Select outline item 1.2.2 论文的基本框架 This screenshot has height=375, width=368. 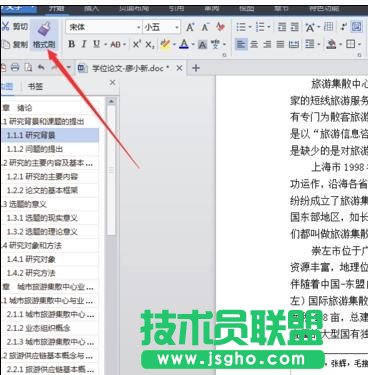[50, 190]
